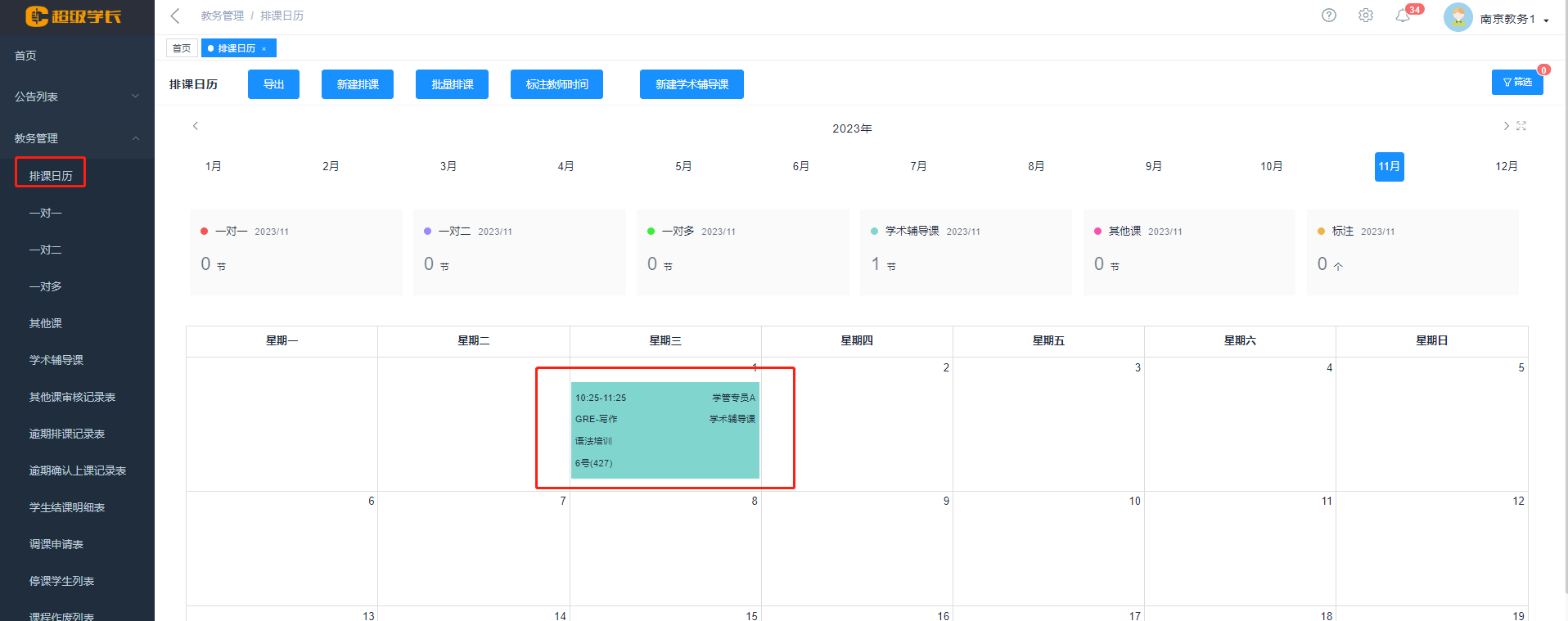Screen dimensions: 1568x621
Task: Close the 排课日历 tab
Action: [x=264, y=49]
